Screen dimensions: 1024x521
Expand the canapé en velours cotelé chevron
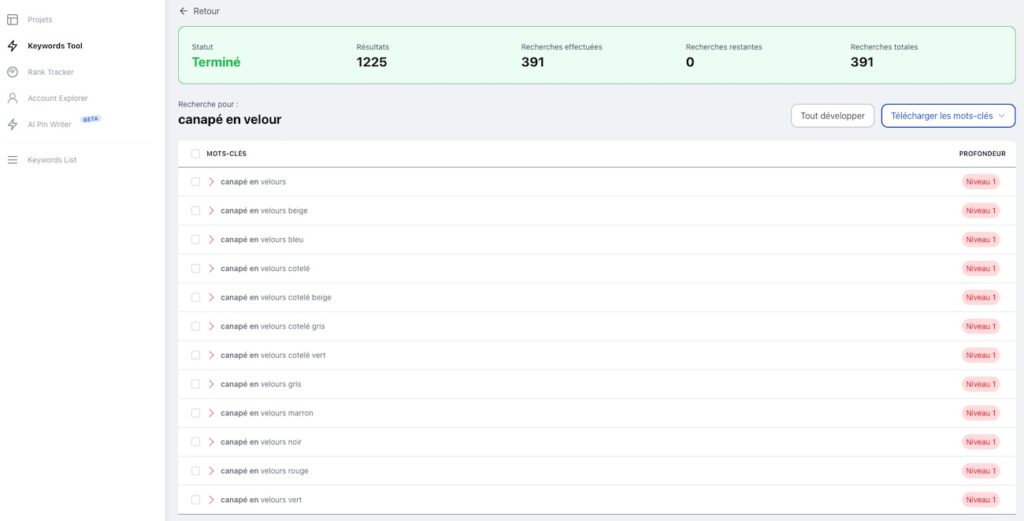[x=211, y=268]
